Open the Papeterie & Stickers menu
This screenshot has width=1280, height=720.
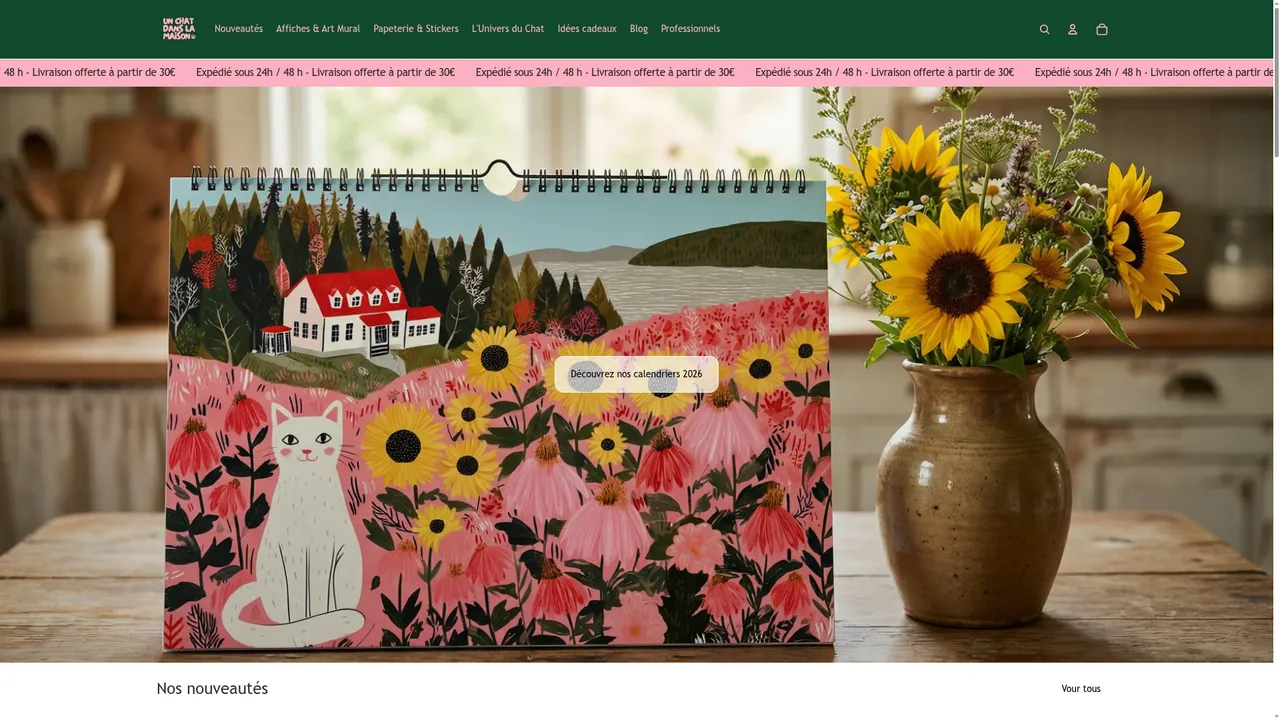(416, 29)
